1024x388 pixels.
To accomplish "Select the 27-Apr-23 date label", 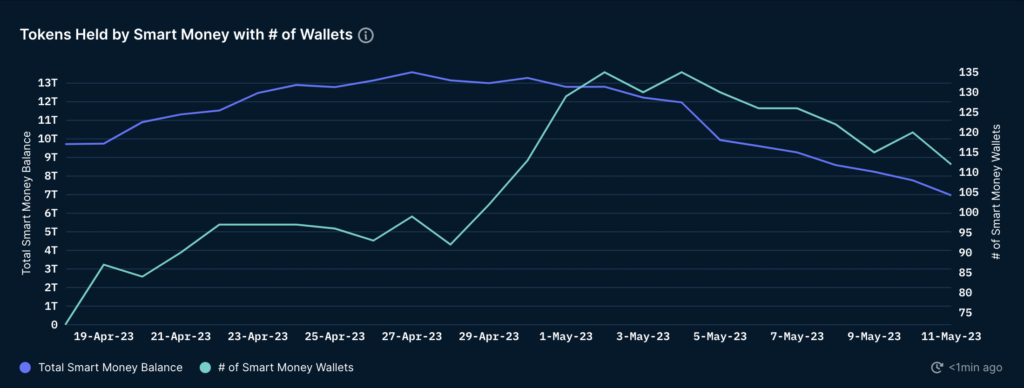I will tap(411, 336).
